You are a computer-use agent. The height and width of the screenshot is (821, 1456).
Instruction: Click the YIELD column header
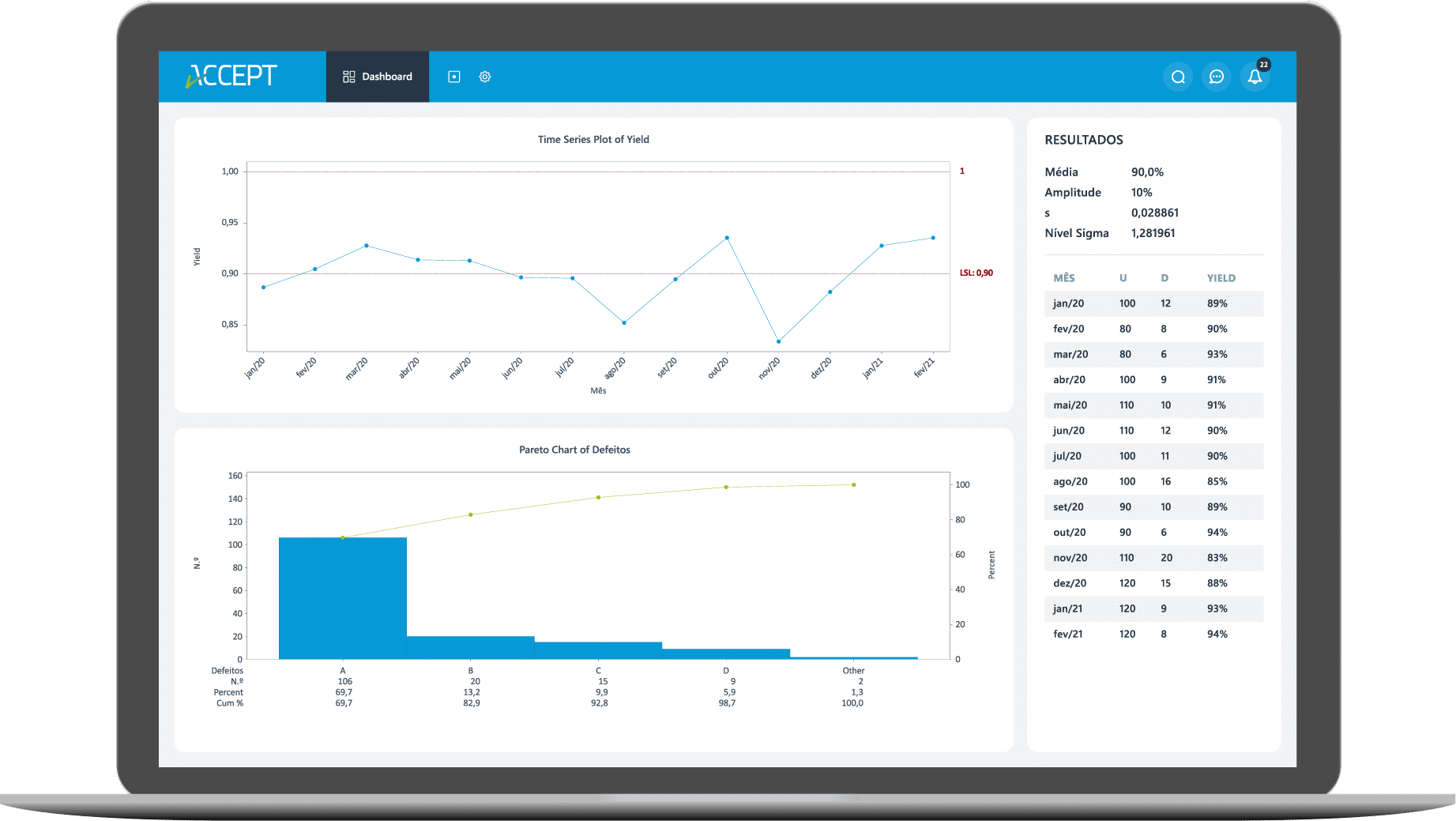(1221, 278)
